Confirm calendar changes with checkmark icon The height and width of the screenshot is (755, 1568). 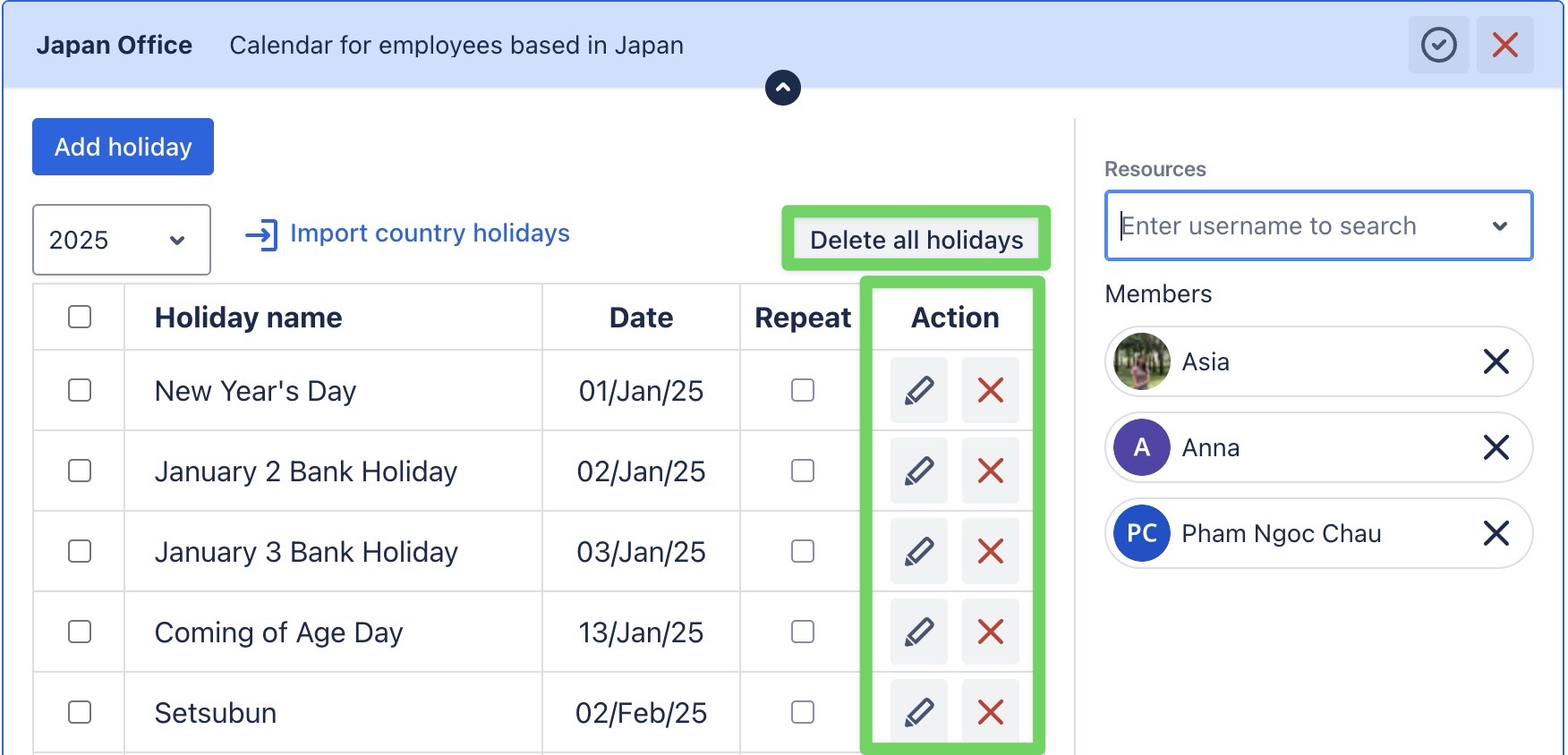(1438, 45)
